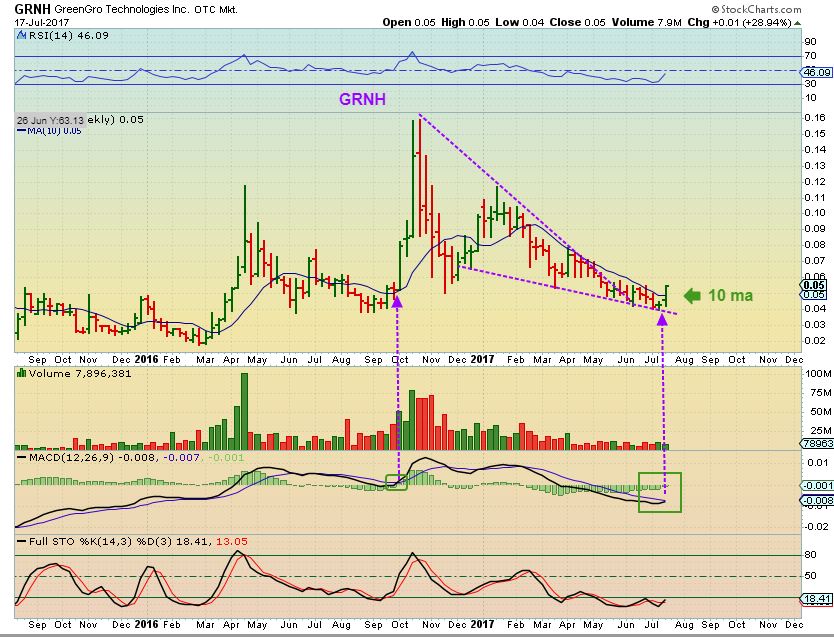Click the OTC Mkt. exchange label

[216, 10]
